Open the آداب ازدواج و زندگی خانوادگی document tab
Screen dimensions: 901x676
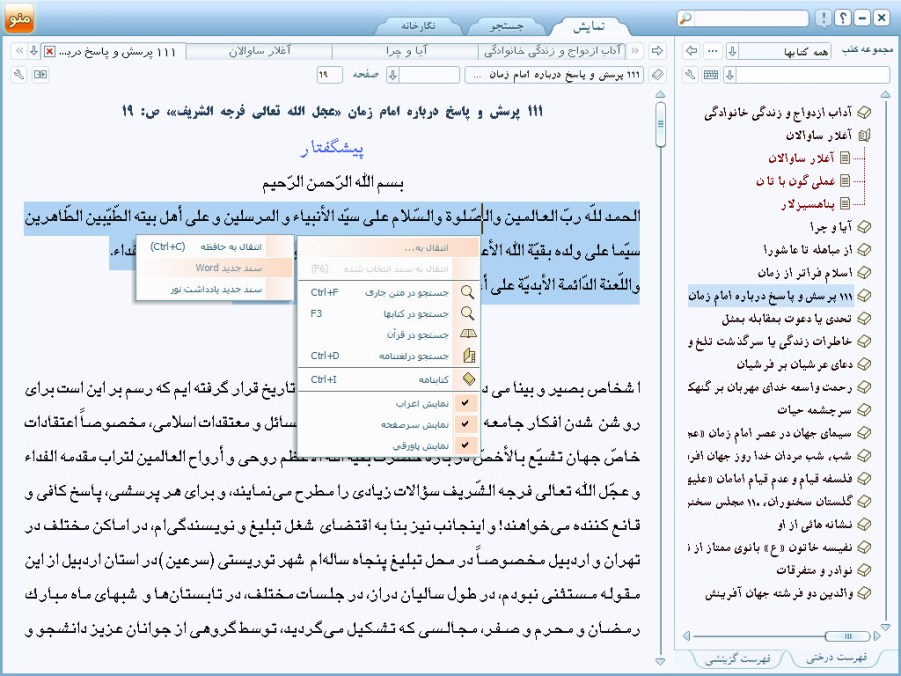pyautogui.click(x=552, y=51)
